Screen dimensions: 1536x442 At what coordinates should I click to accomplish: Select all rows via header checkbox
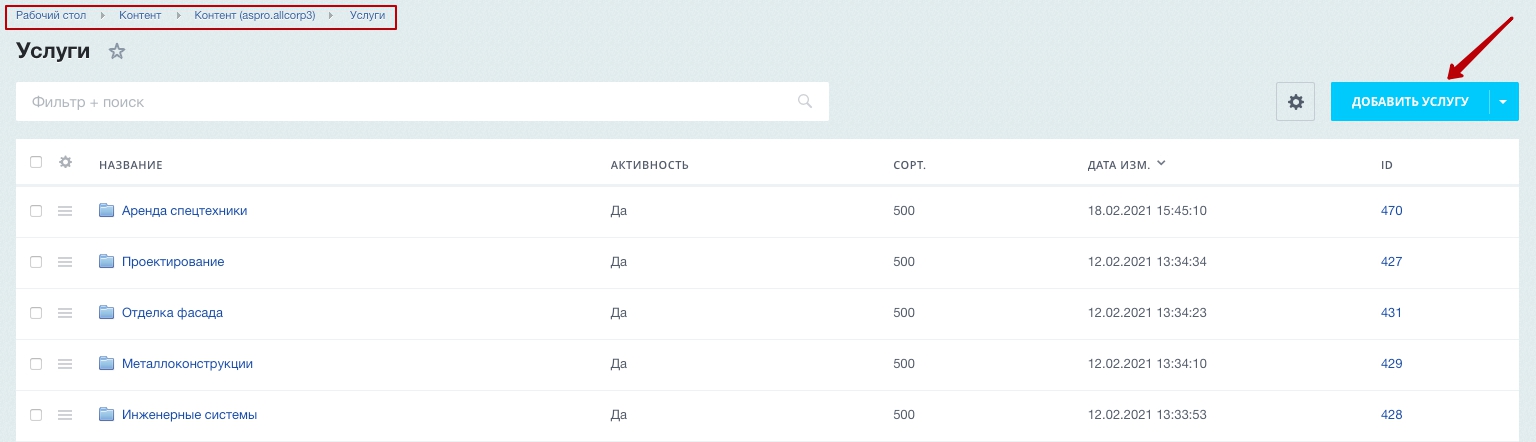[x=36, y=162]
